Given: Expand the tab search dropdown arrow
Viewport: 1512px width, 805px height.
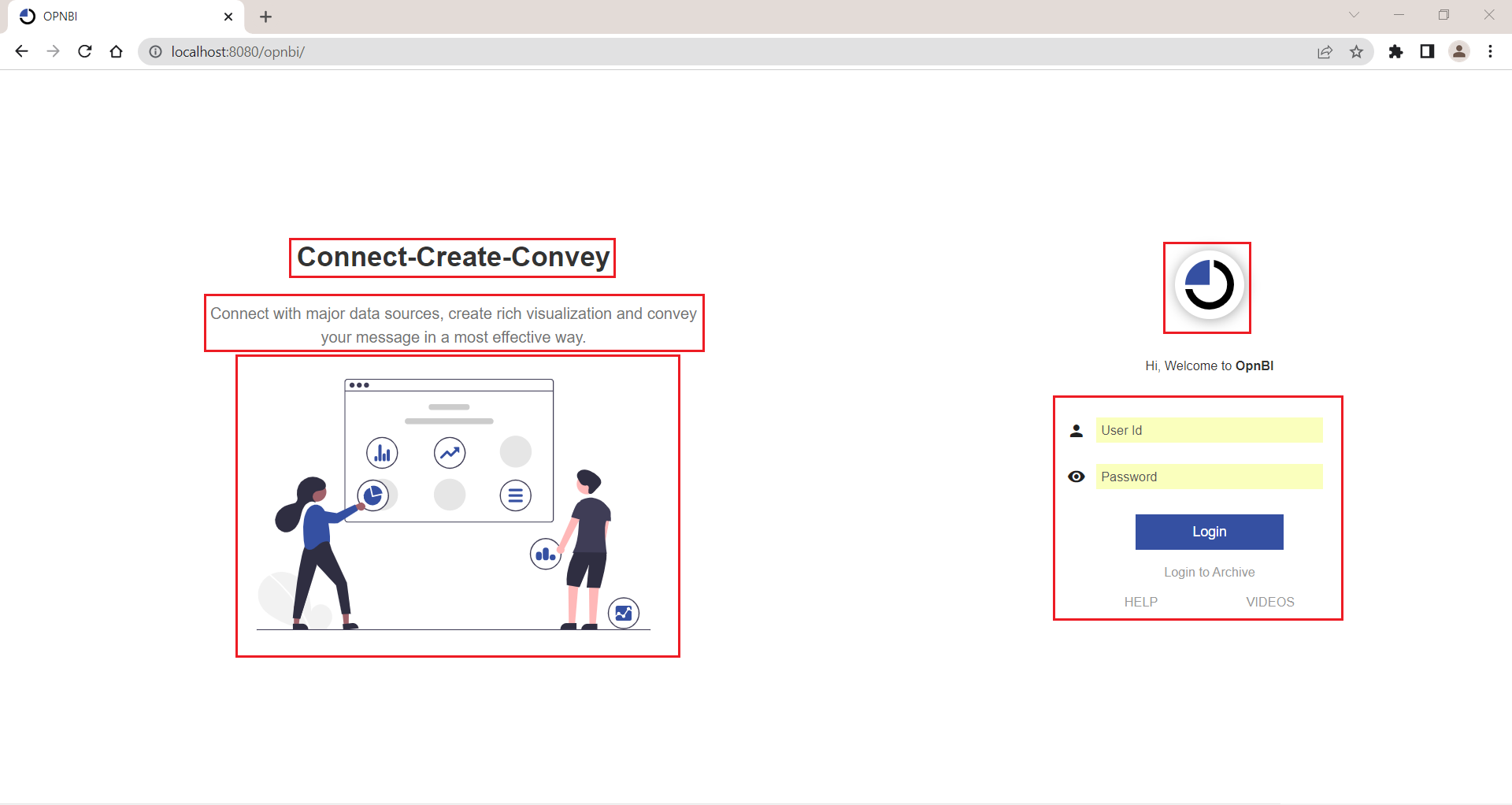Looking at the screenshot, I should tap(1354, 15).
